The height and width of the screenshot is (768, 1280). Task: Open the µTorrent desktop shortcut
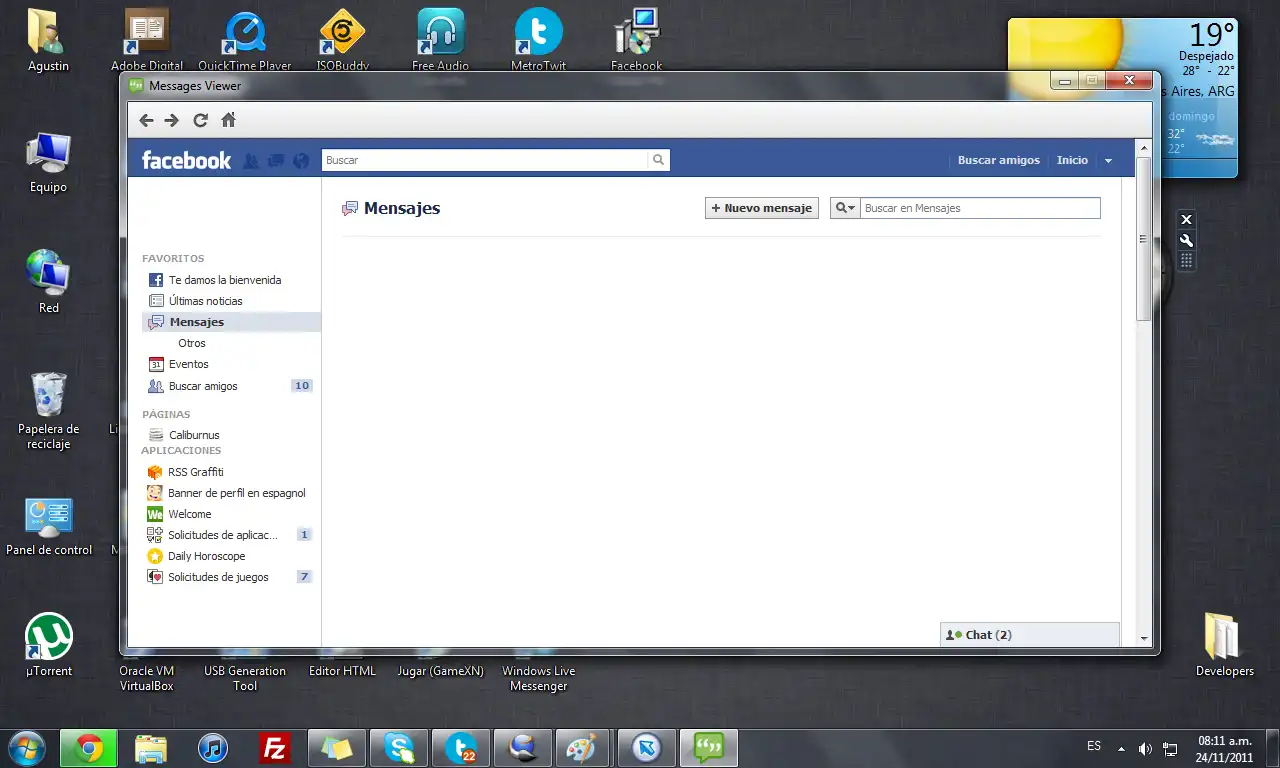(x=49, y=646)
